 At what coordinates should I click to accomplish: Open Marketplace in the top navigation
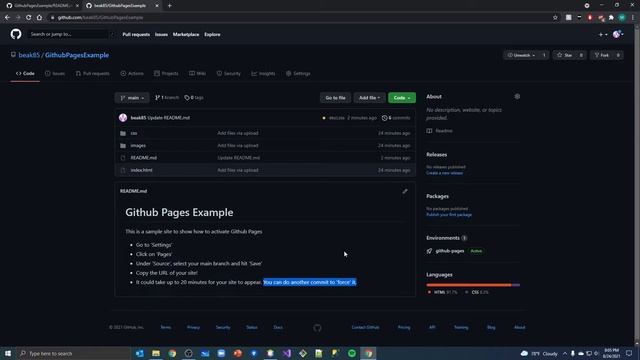click(x=186, y=34)
